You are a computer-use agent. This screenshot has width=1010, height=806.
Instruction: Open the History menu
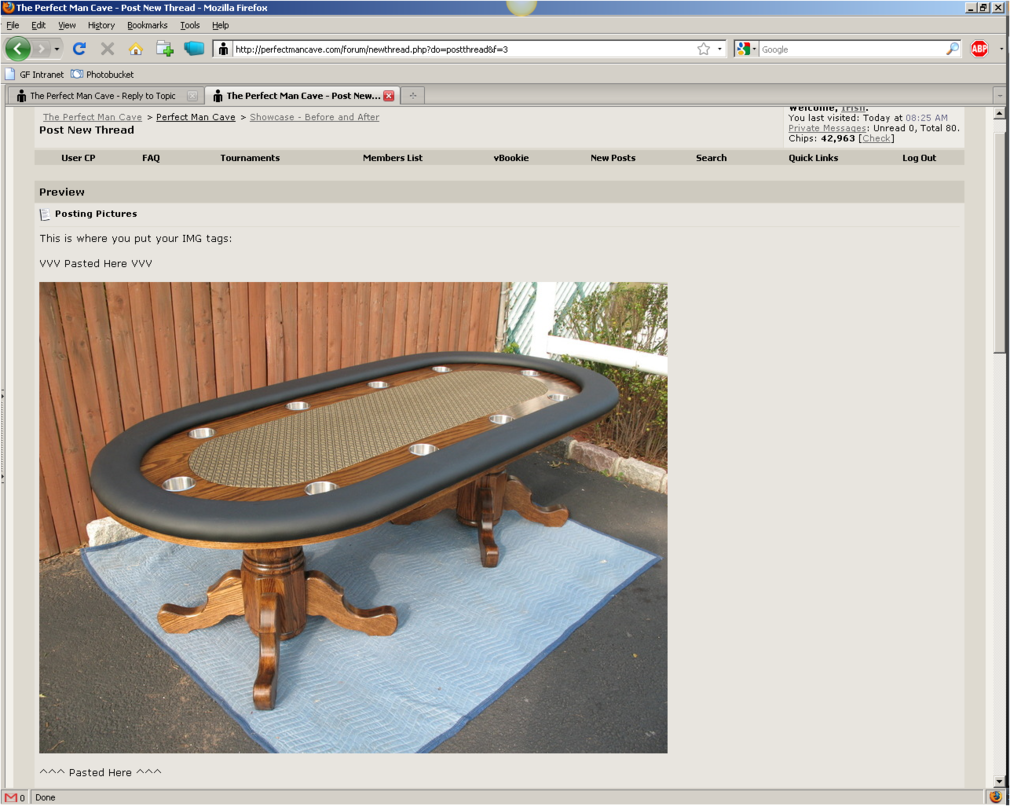[101, 25]
